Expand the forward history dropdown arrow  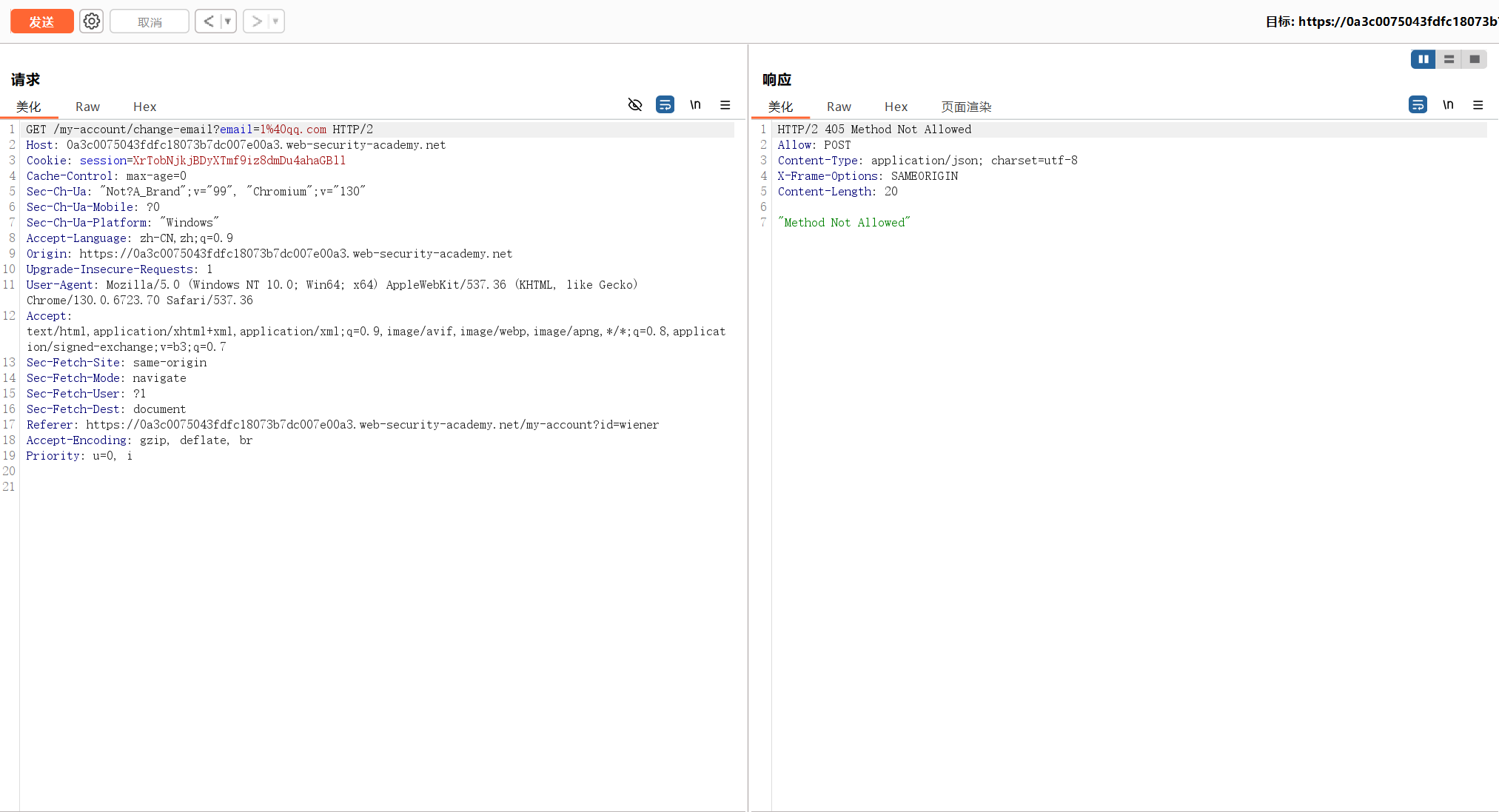tap(275, 21)
